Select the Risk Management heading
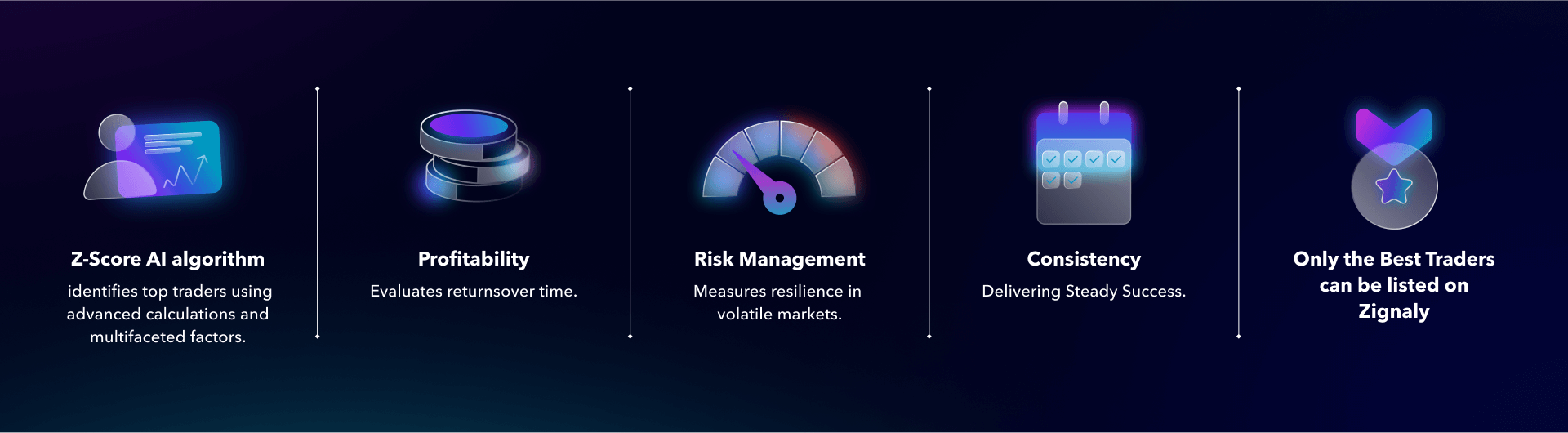Screen dimensions: 1568x433 point(780,259)
